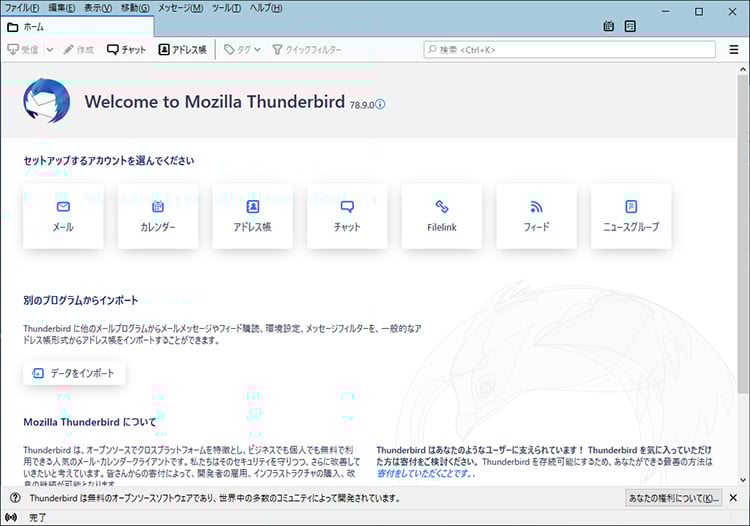Open the 編集 menu

(x=62, y=8)
